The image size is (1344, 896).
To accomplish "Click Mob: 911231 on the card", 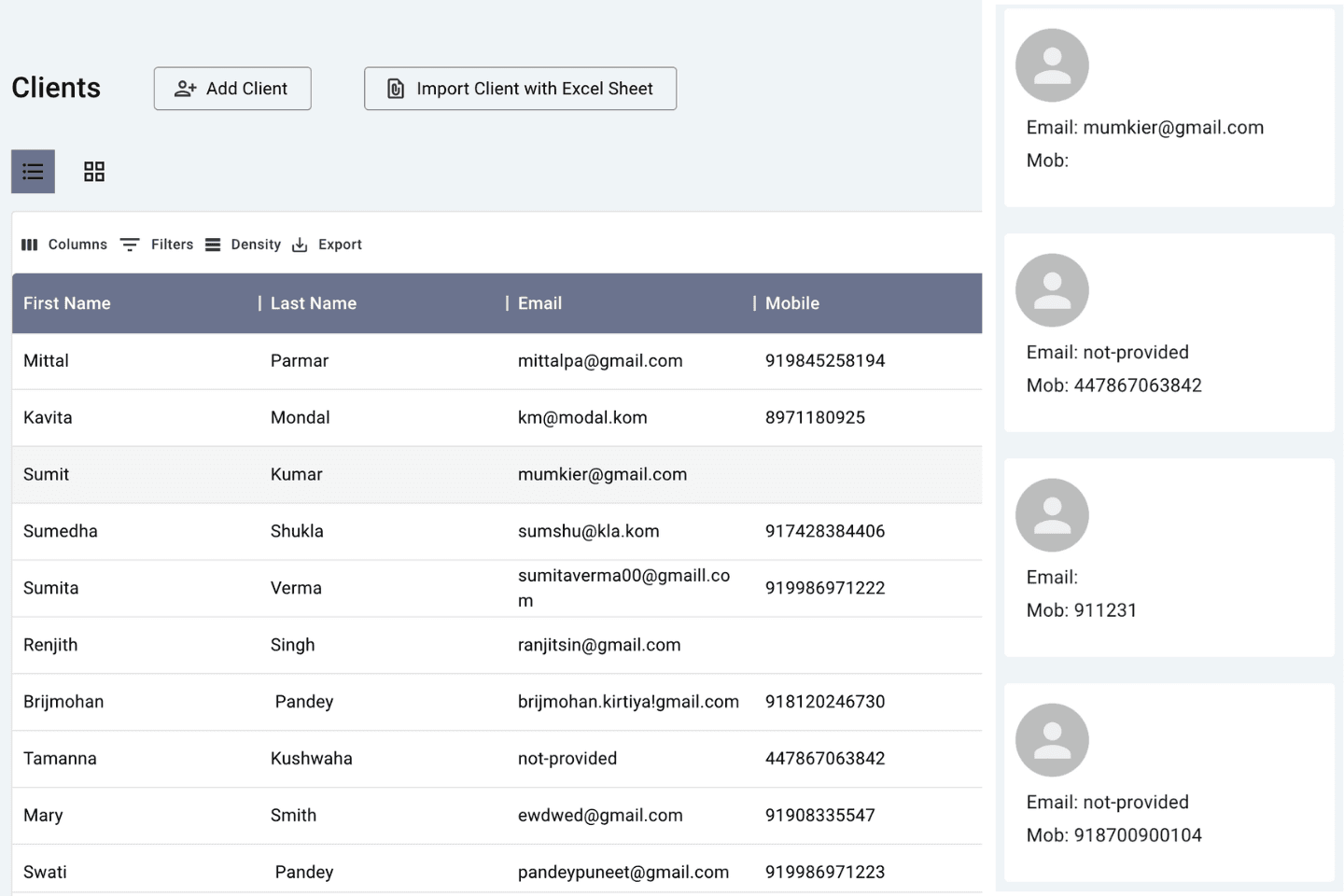I will click(x=1082, y=610).
